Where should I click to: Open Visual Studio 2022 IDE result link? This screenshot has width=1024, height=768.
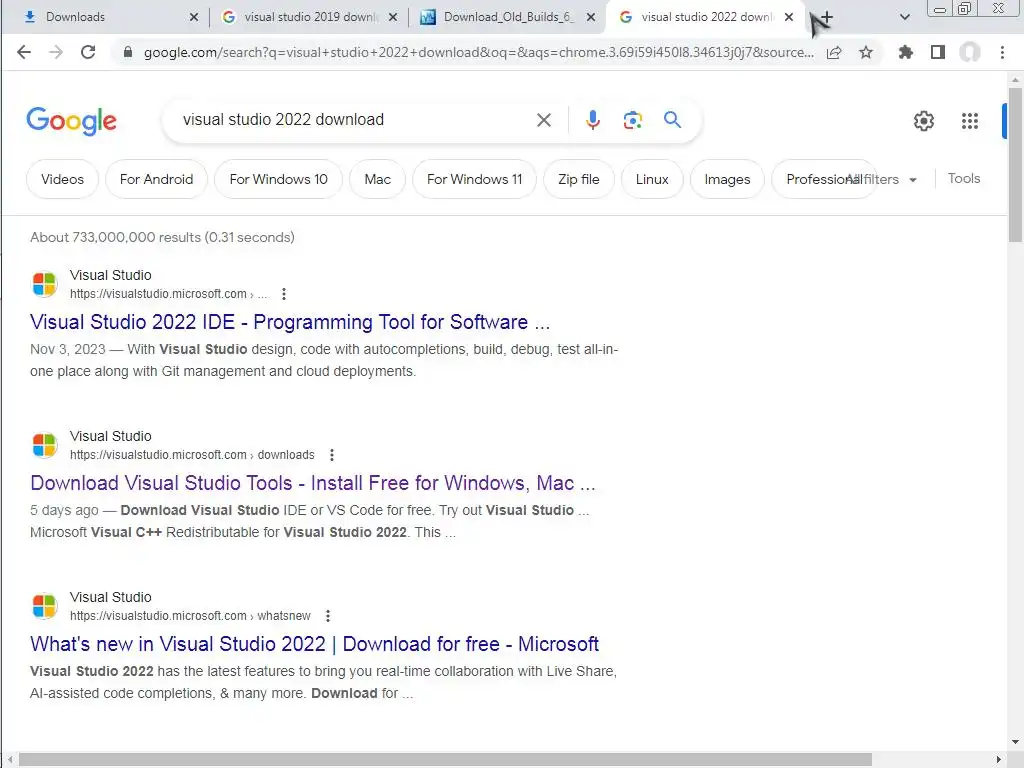290,322
